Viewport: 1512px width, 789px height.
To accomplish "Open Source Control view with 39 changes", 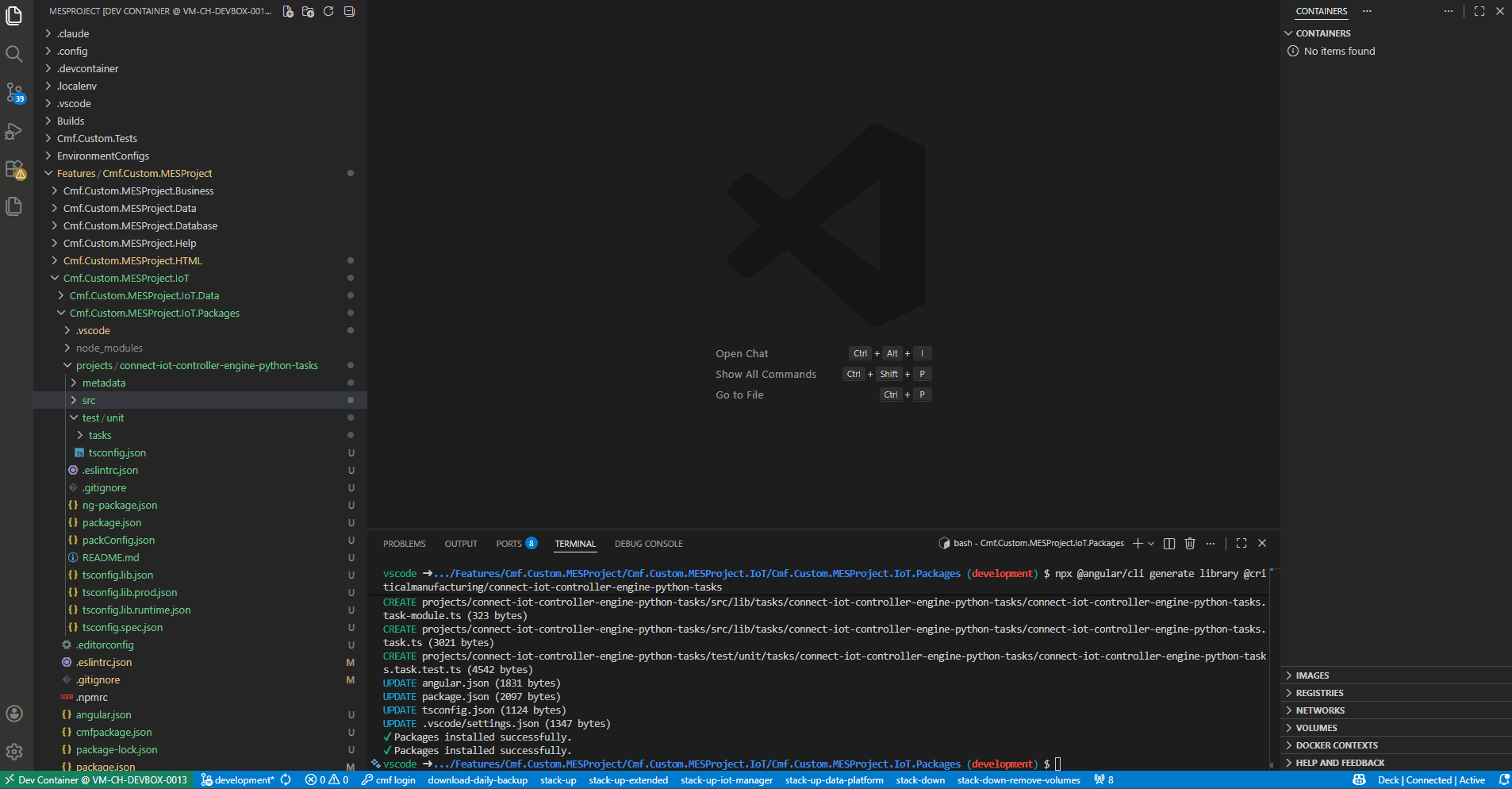I will [x=14, y=92].
